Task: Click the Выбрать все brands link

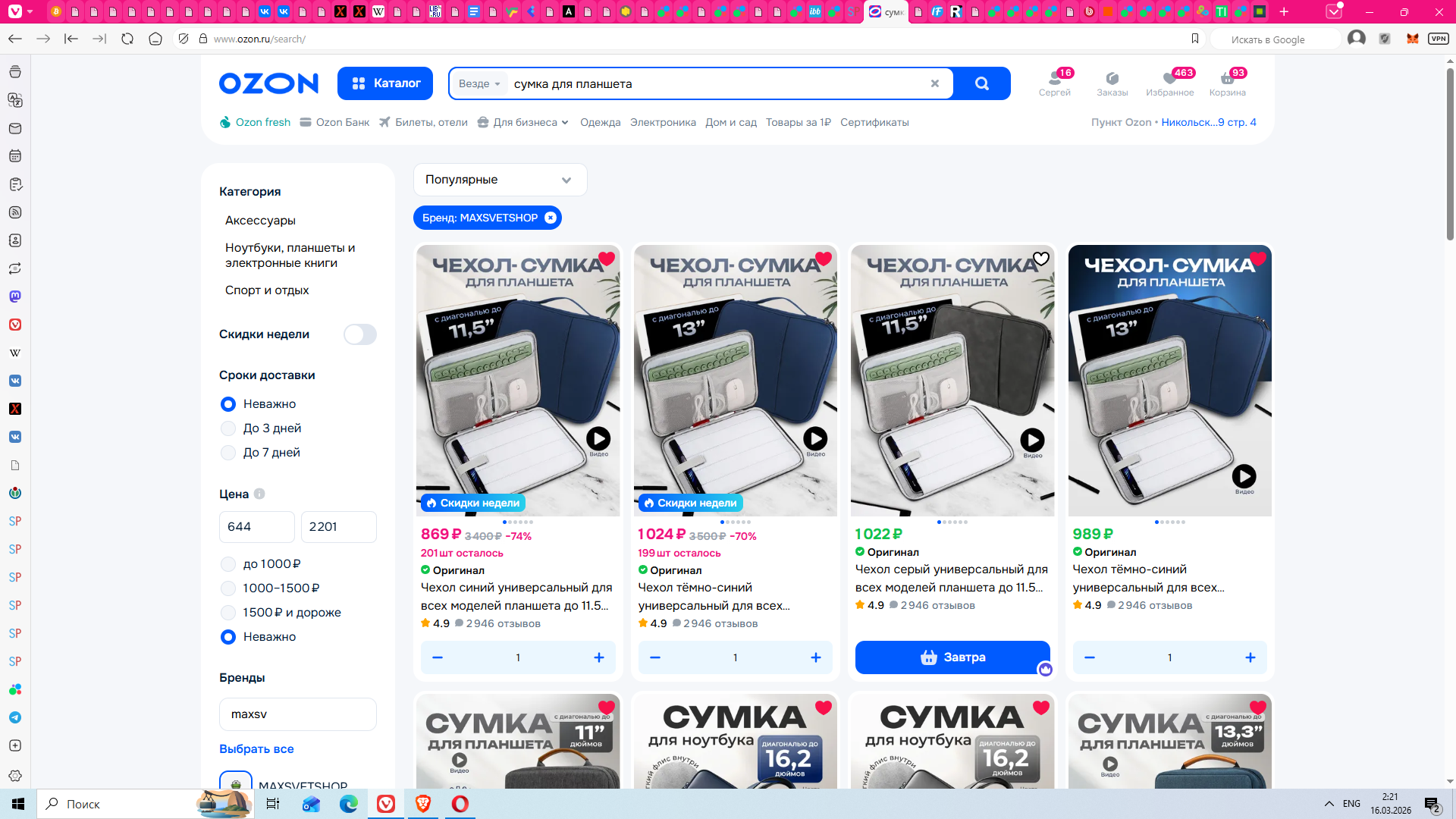Action: pos(256,748)
